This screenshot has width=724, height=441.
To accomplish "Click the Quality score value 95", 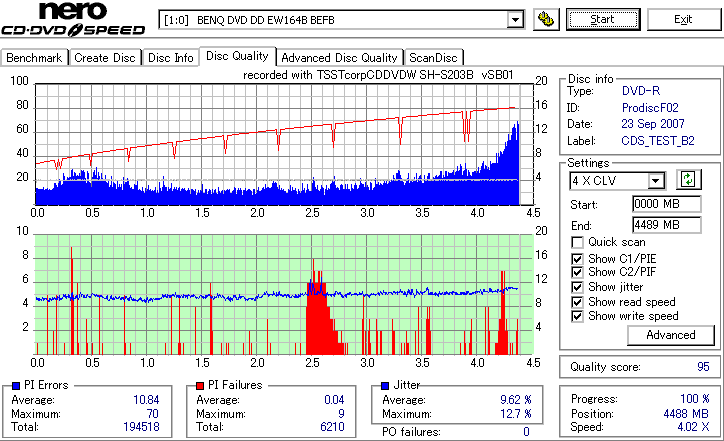I will tap(703, 367).
